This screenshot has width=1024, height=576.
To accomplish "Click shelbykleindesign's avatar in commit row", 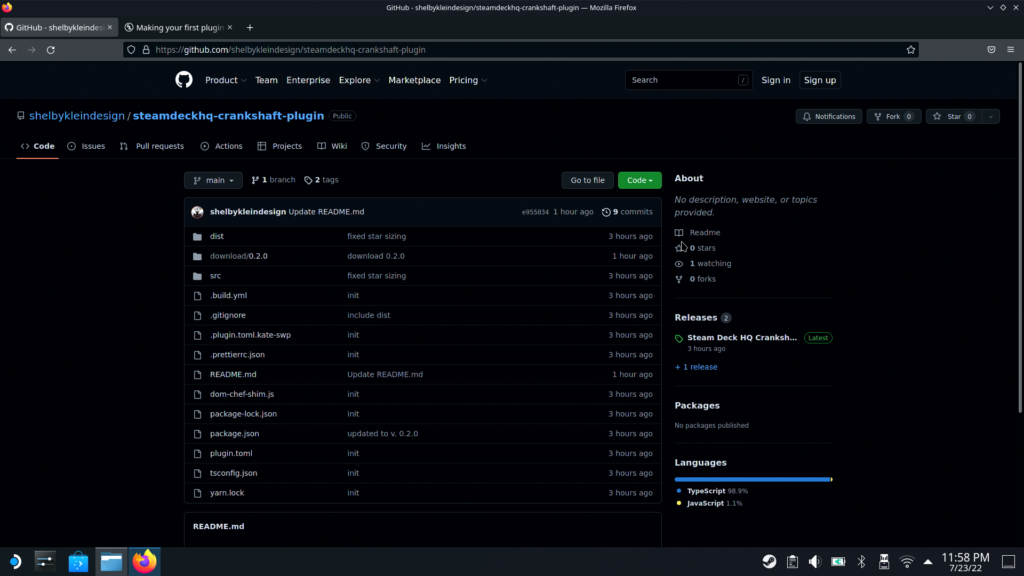I will (197, 212).
